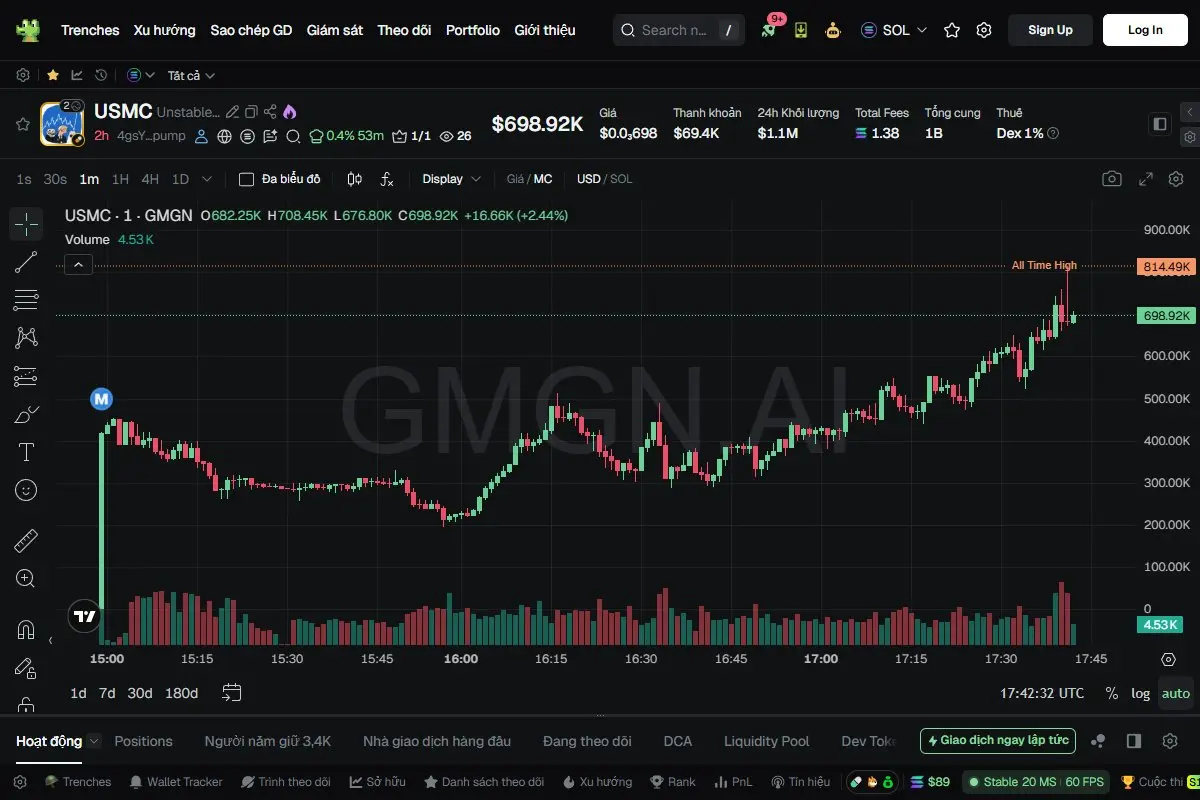Switch to the Liquidity Pool tab
Image resolution: width=1200 pixels, height=800 pixels.
click(767, 741)
